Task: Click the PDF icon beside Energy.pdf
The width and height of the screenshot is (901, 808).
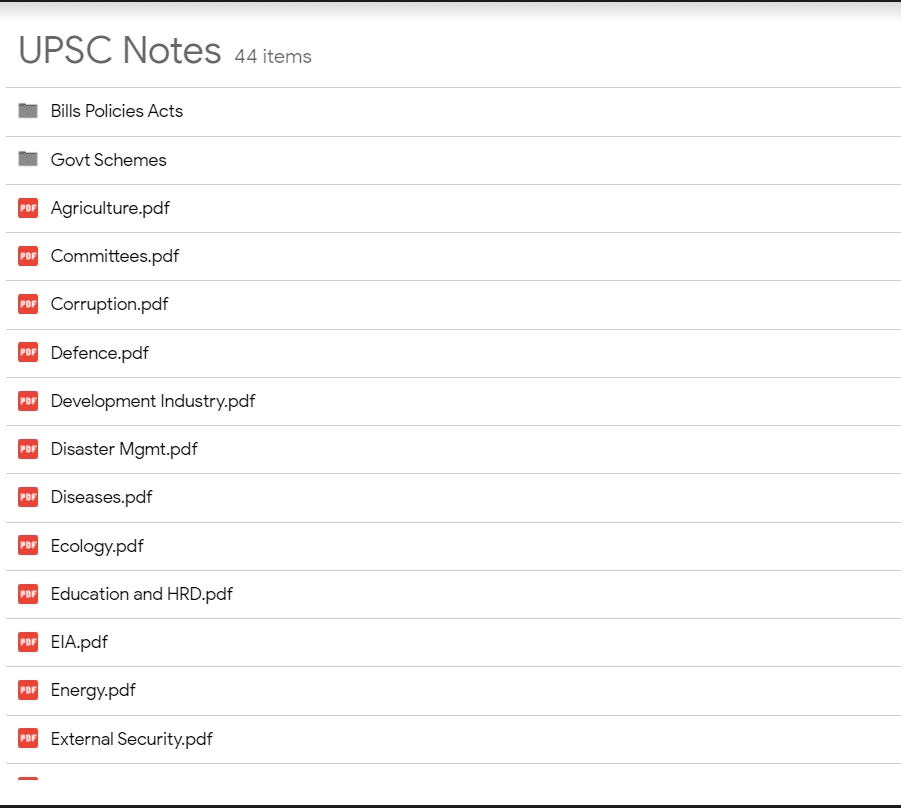Action: tap(28, 690)
